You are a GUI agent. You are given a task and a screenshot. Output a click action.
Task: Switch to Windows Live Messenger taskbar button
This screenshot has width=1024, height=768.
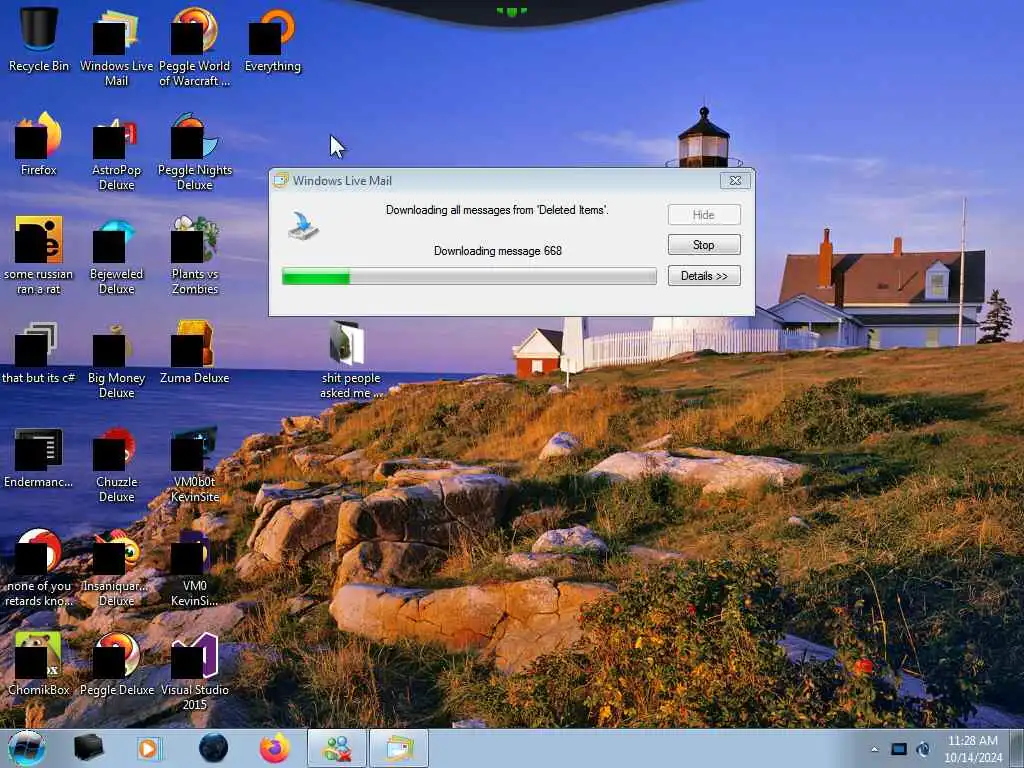click(x=337, y=748)
